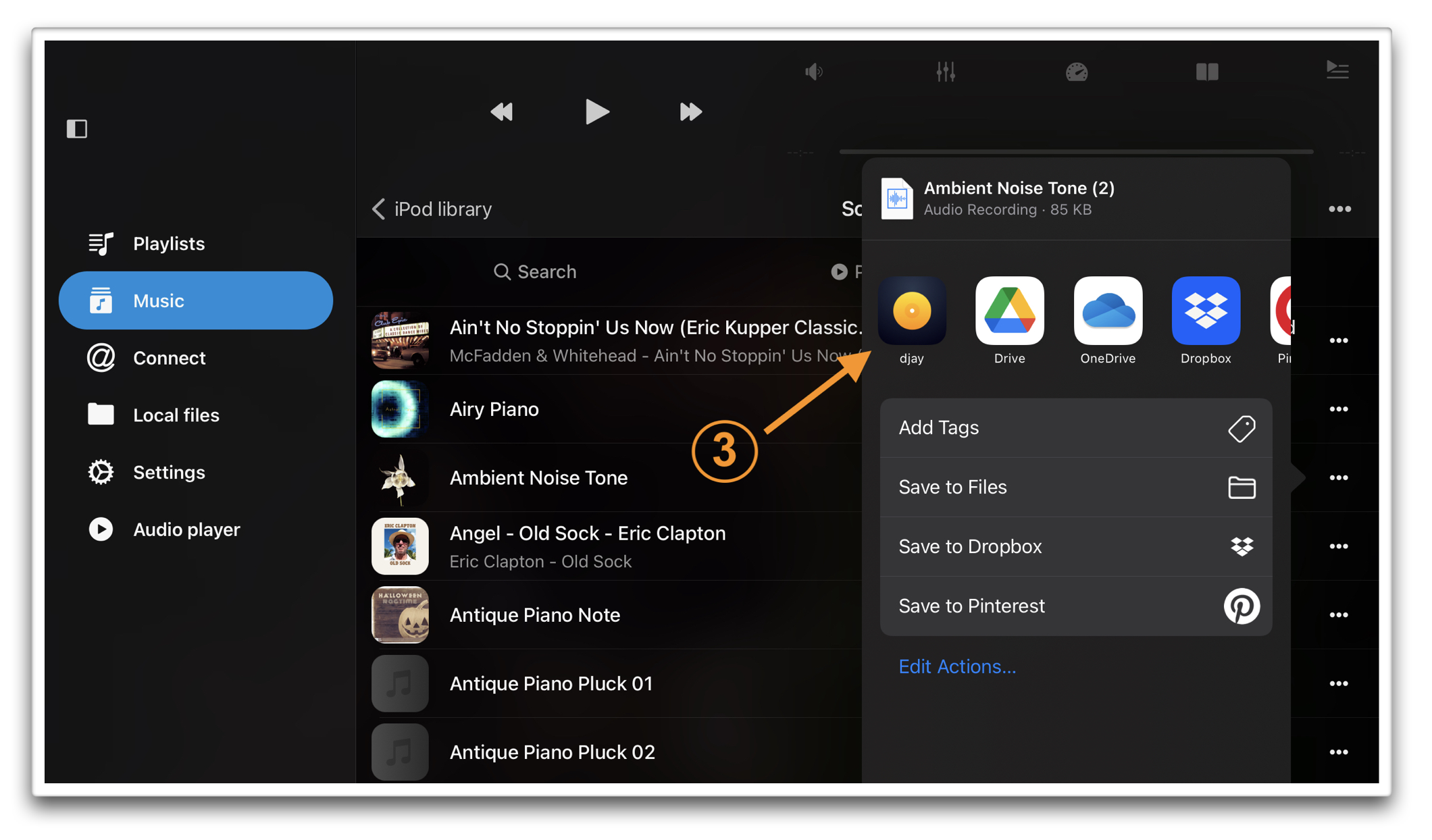Open more options for Ambient Noise Tone

1339,478
